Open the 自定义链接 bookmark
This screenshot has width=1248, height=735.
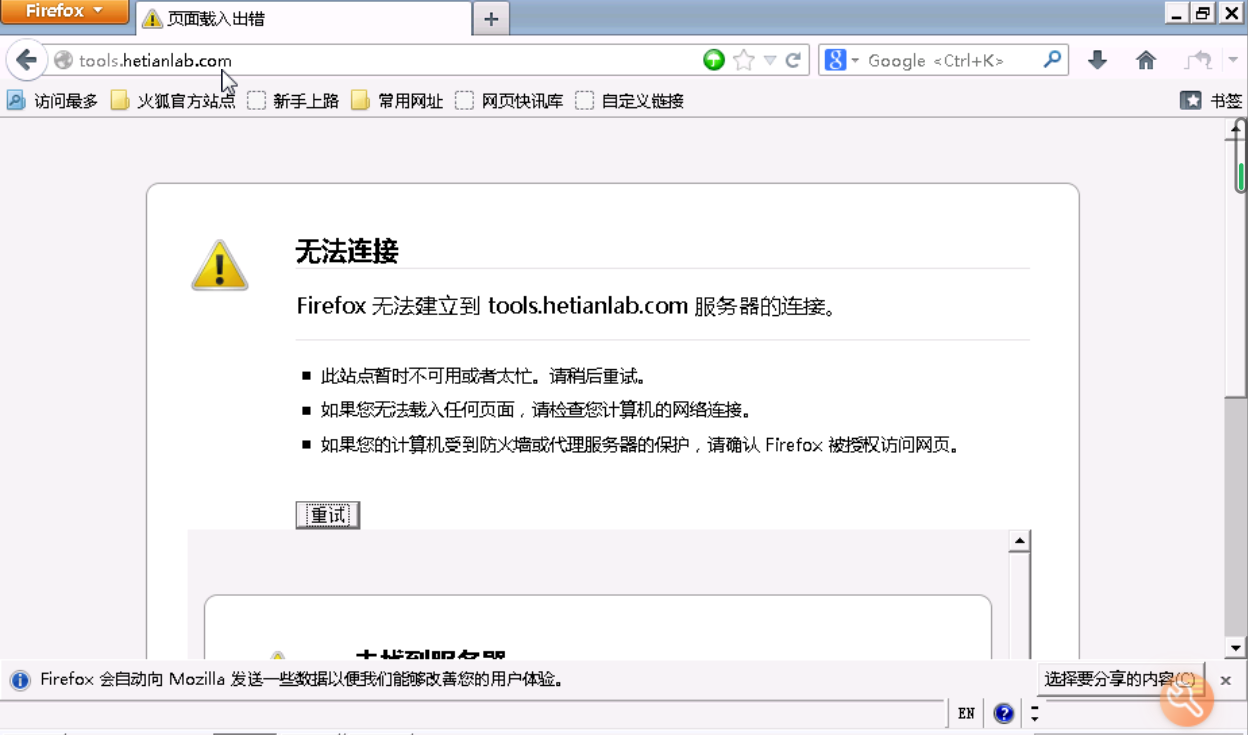(x=630, y=101)
